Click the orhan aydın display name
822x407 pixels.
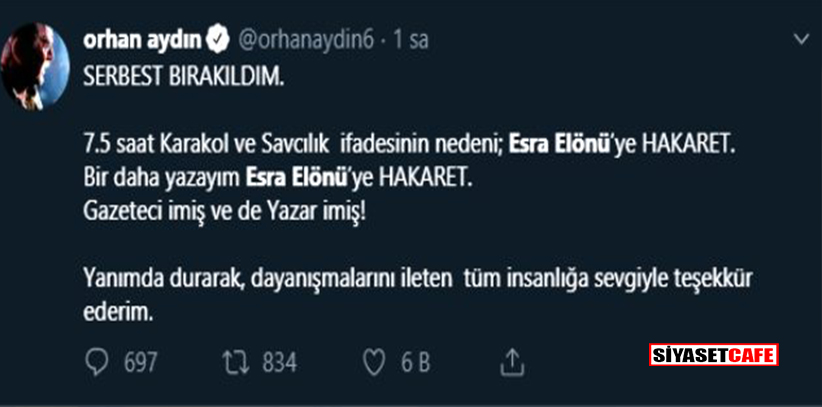(x=143, y=41)
